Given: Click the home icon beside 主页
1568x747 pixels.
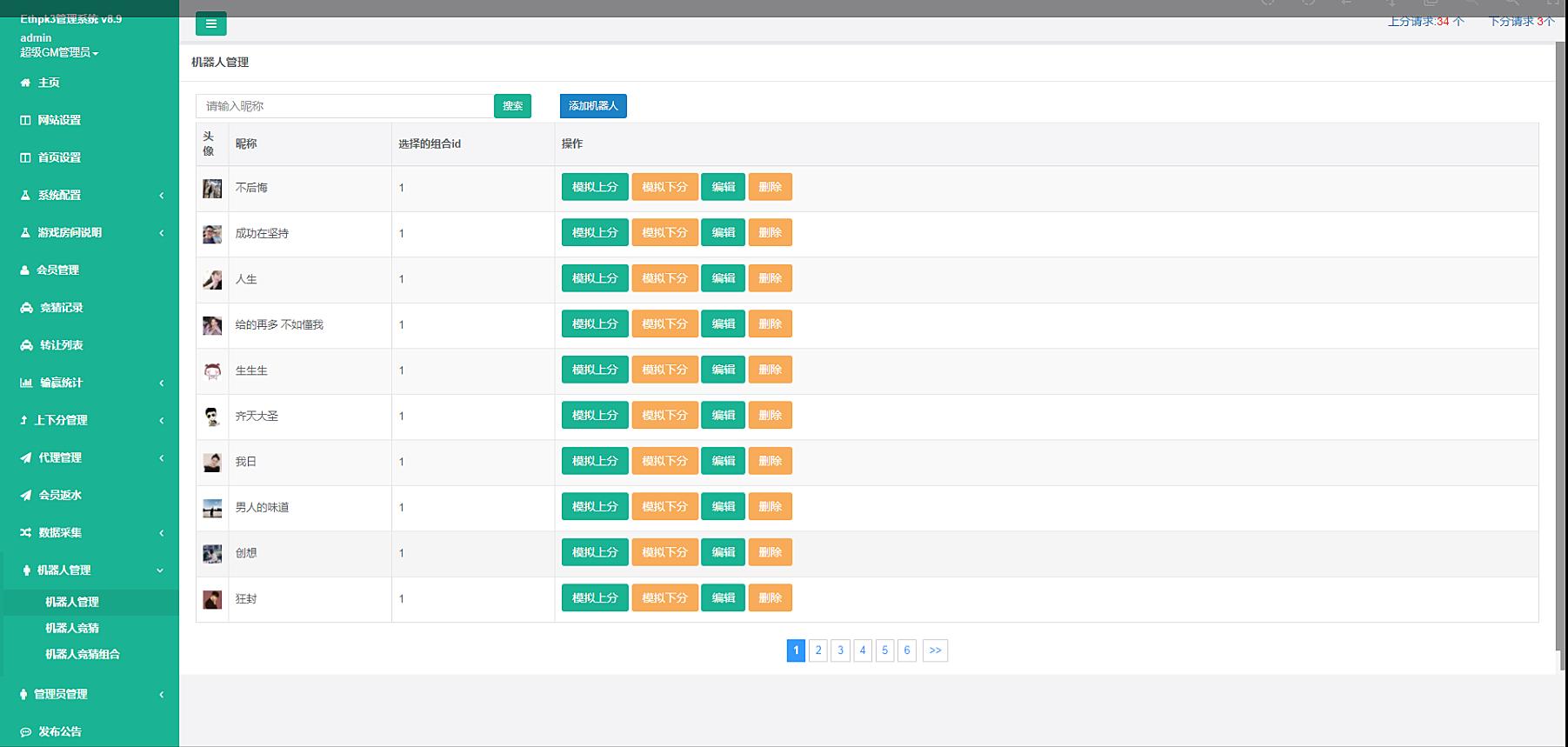Looking at the screenshot, I should (25, 83).
